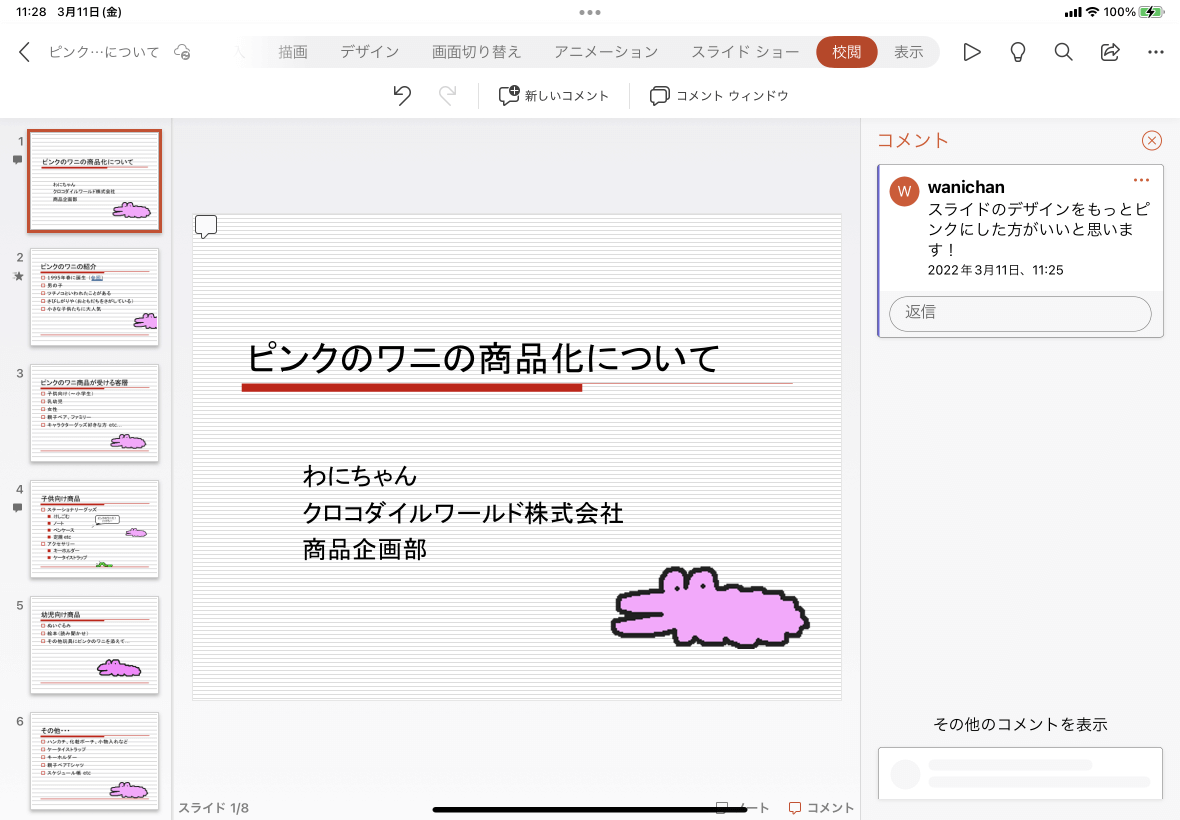Click the comment bubble marker on slide
The width and height of the screenshot is (1180, 820).
tap(205, 226)
